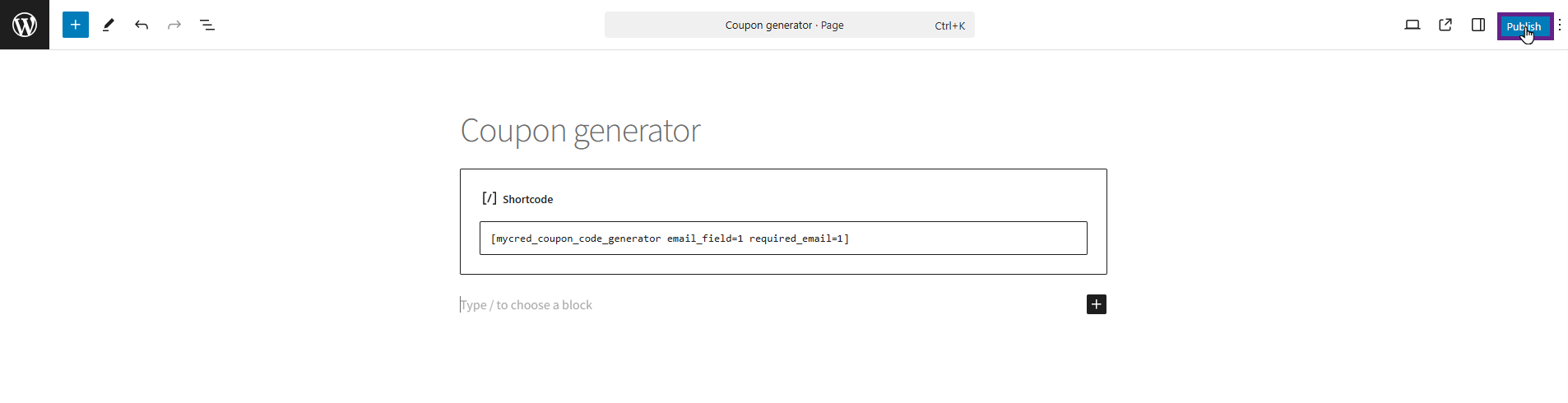Viewport: 1568px width, 403px height.
Task: Add block using the black plus button
Action: pyautogui.click(x=1096, y=304)
